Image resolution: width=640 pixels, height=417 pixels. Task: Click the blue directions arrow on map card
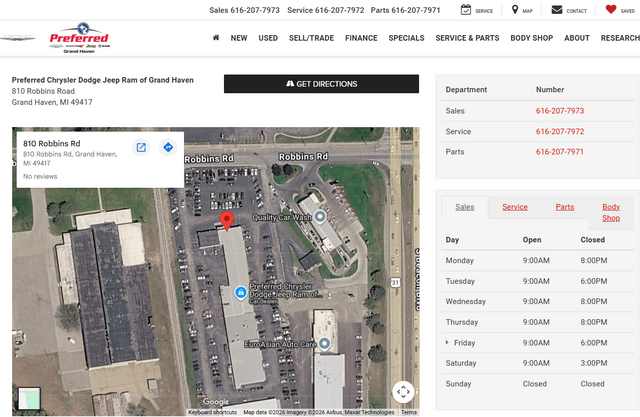pos(168,148)
